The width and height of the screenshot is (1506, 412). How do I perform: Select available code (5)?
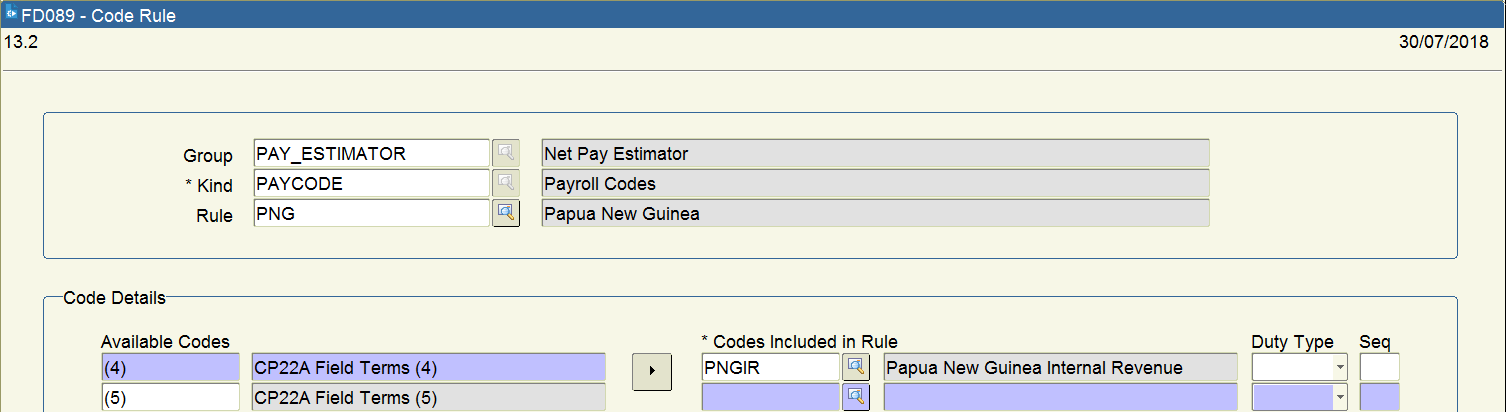pyautogui.click(x=170, y=397)
